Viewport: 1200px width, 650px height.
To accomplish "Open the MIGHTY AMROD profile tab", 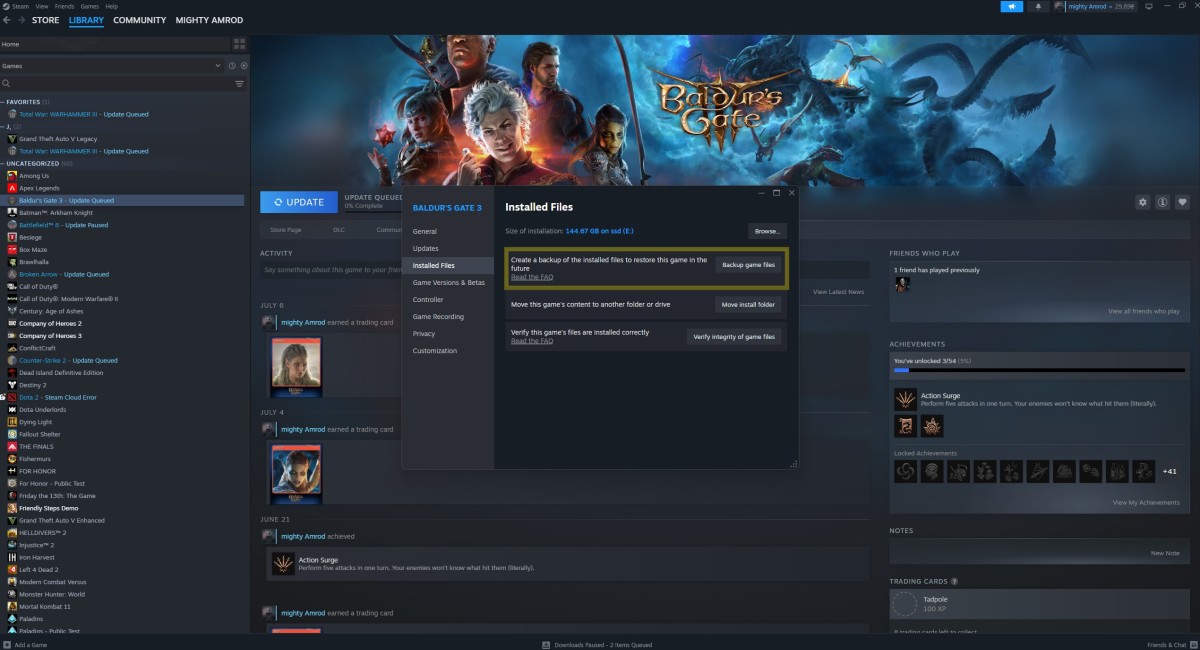I will (208, 20).
